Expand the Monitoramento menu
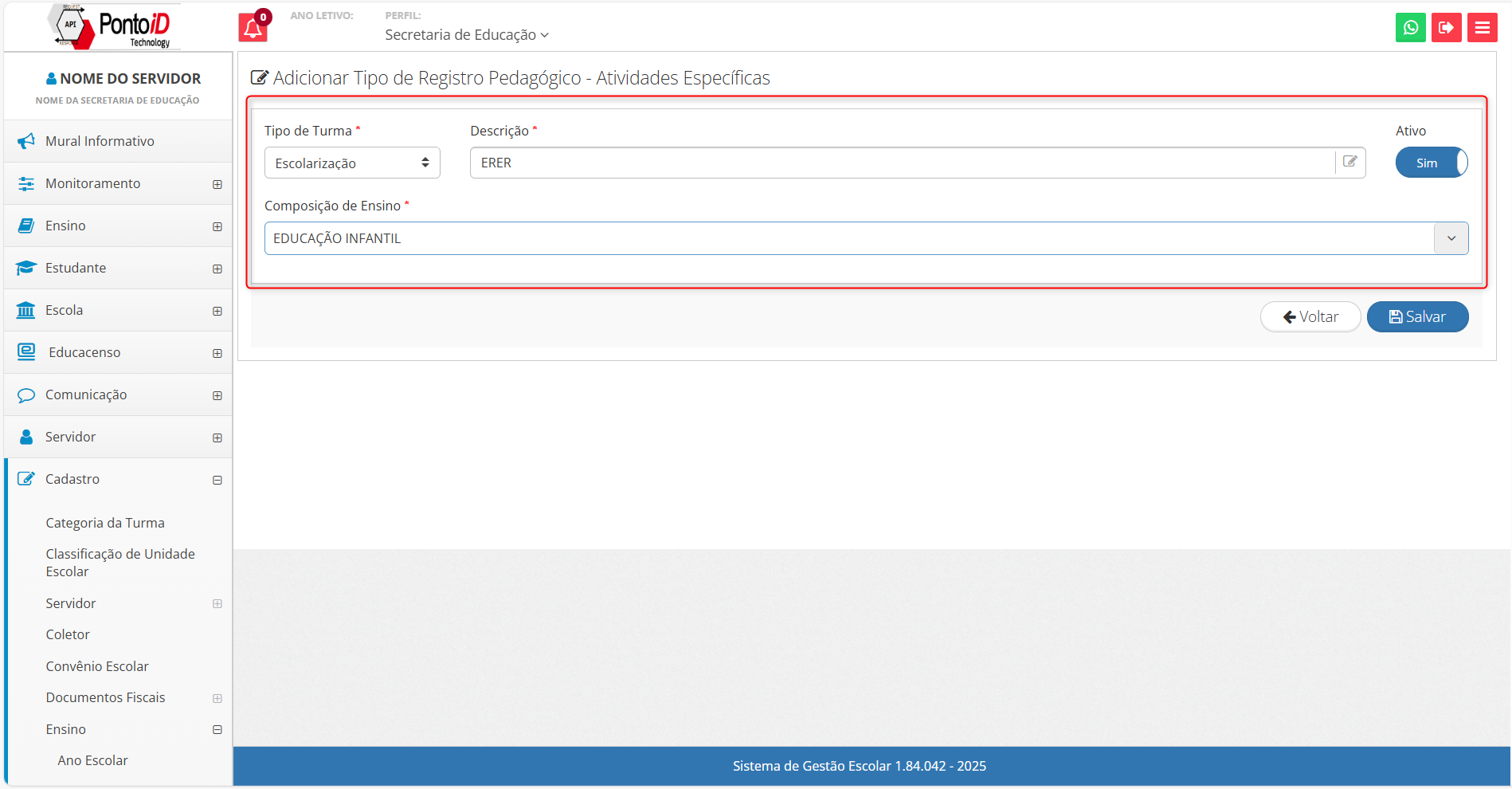This screenshot has height=789, width=1512. 217,184
